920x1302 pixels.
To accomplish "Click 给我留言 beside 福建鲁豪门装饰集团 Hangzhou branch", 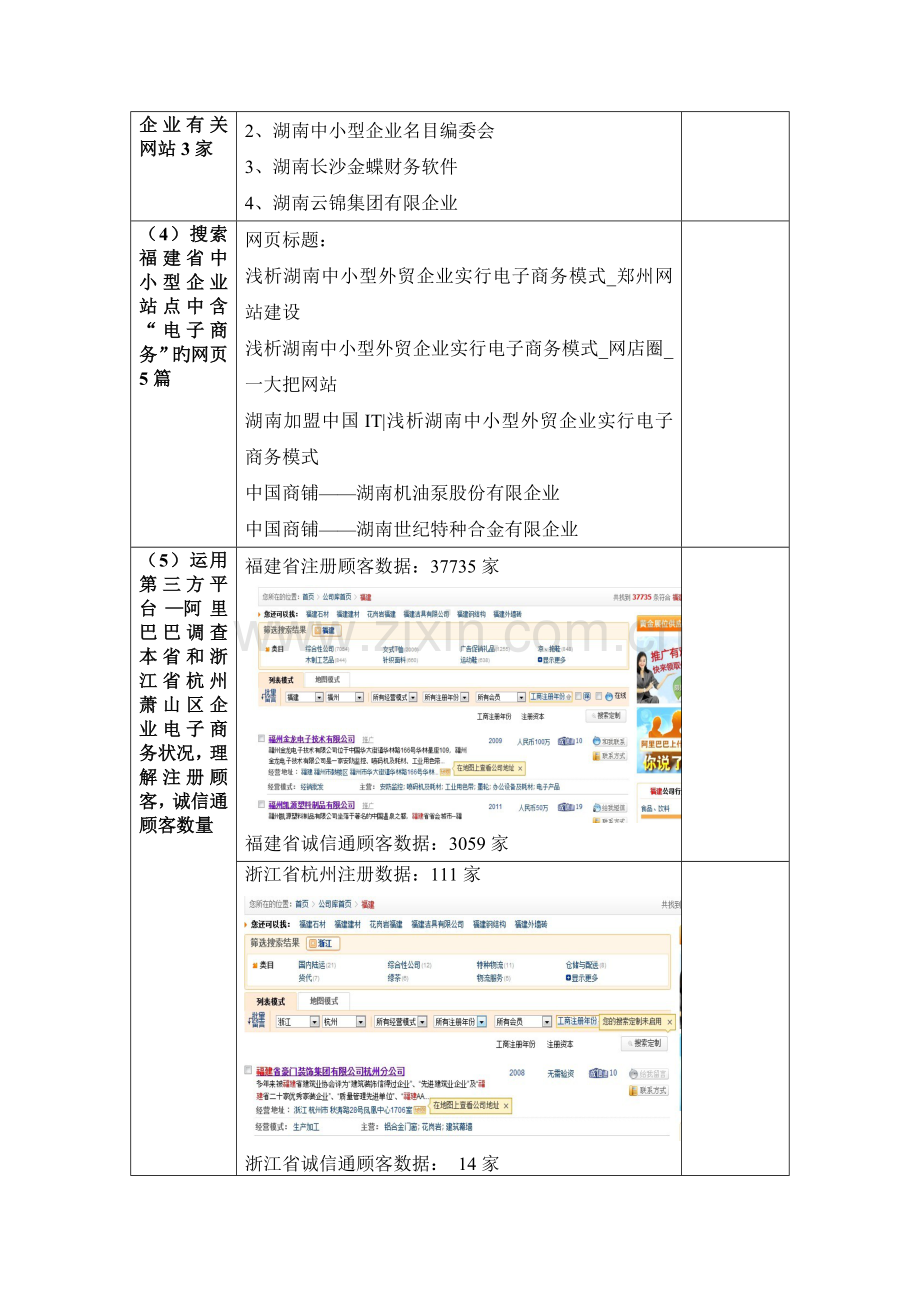I will coord(649,1074).
